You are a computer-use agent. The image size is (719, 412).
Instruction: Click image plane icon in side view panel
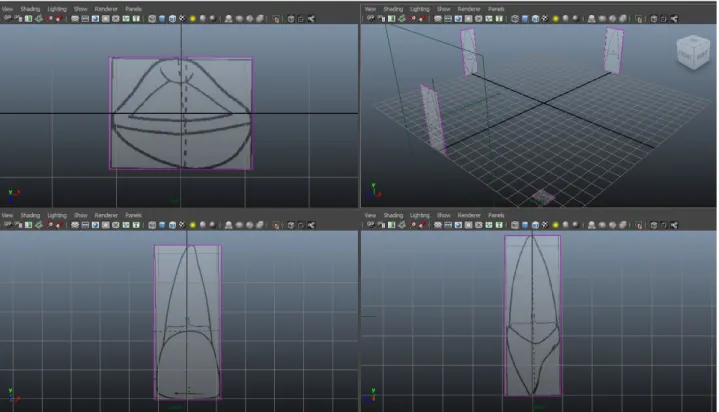(402, 225)
